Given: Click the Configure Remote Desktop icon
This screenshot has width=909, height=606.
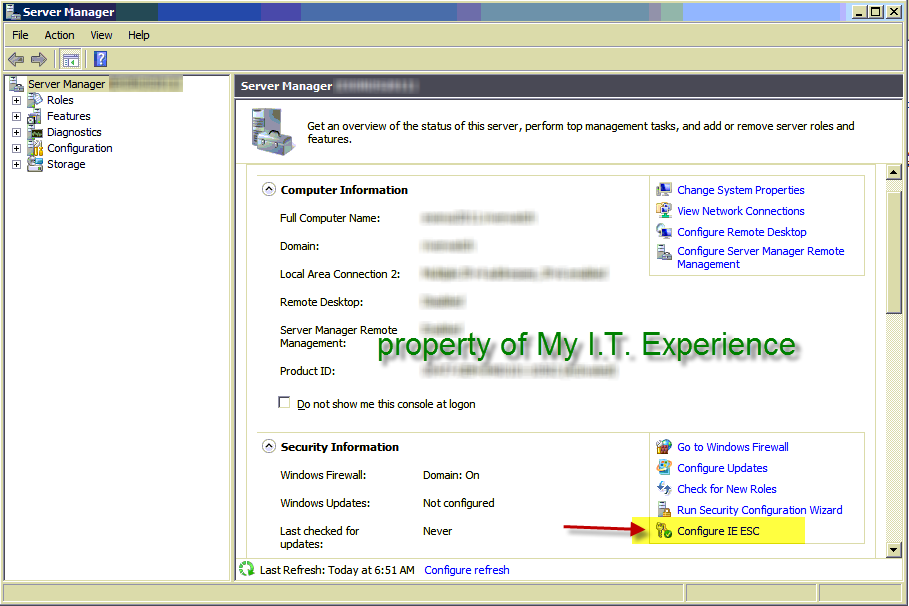Looking at the screenshot, I should (x=664, y=231).
